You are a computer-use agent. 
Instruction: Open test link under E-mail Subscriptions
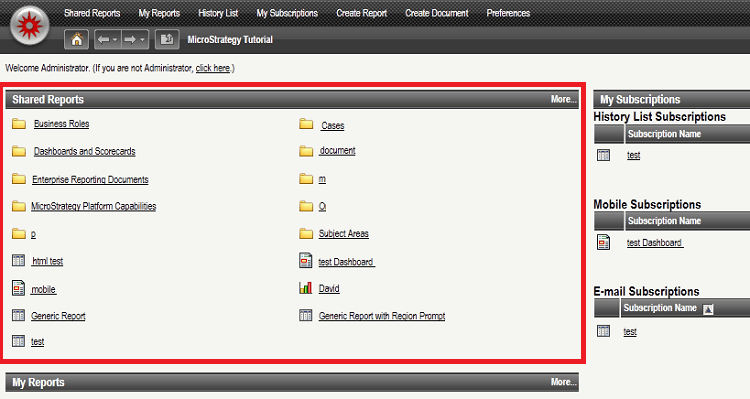click(630, 332)
